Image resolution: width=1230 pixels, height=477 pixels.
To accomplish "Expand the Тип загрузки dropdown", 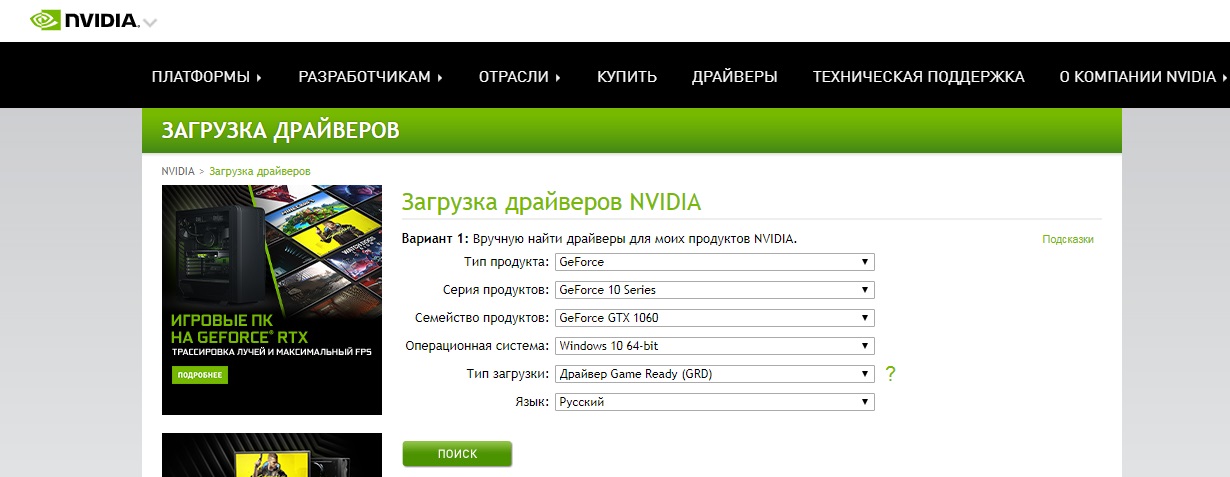I will coord(715,374).
